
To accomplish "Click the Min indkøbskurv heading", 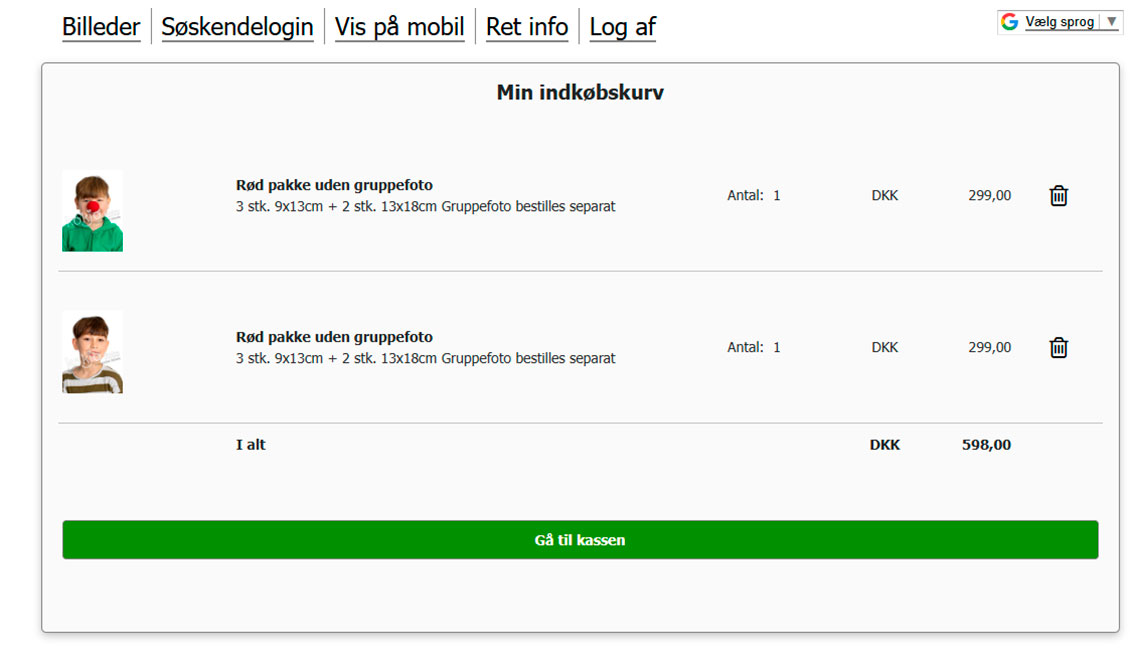I will 580,93.
